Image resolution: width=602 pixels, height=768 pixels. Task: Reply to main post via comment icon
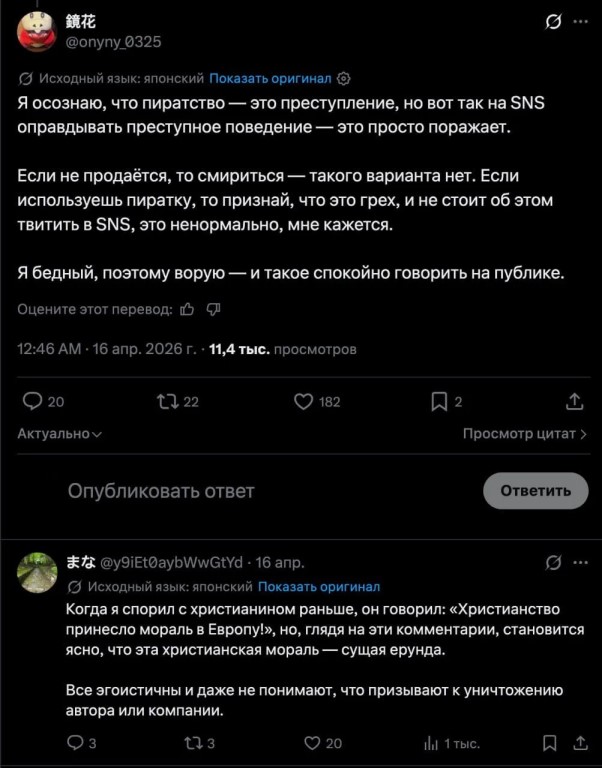32,402
